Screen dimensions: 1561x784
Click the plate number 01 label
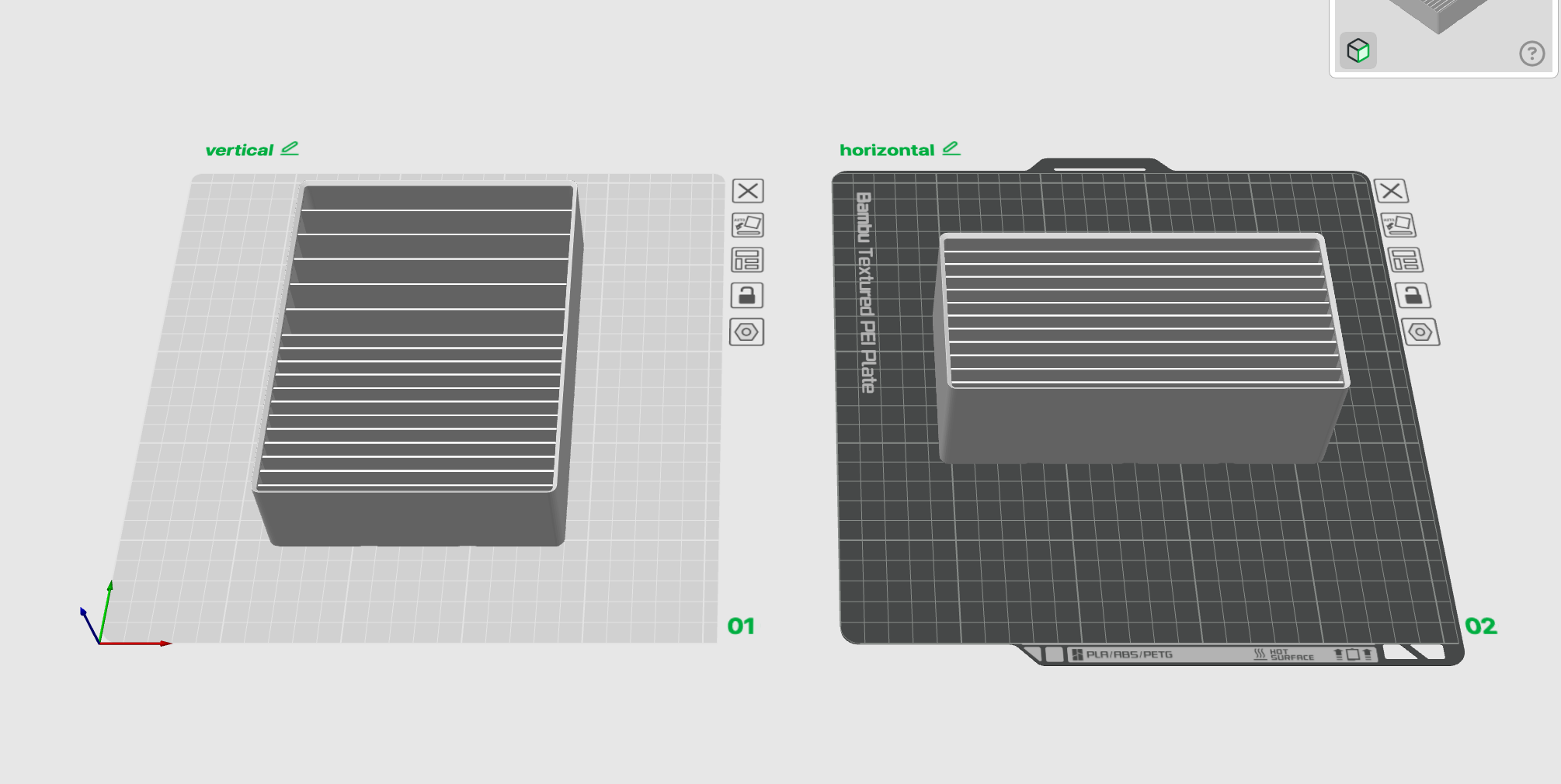click(x=741, y=626)
